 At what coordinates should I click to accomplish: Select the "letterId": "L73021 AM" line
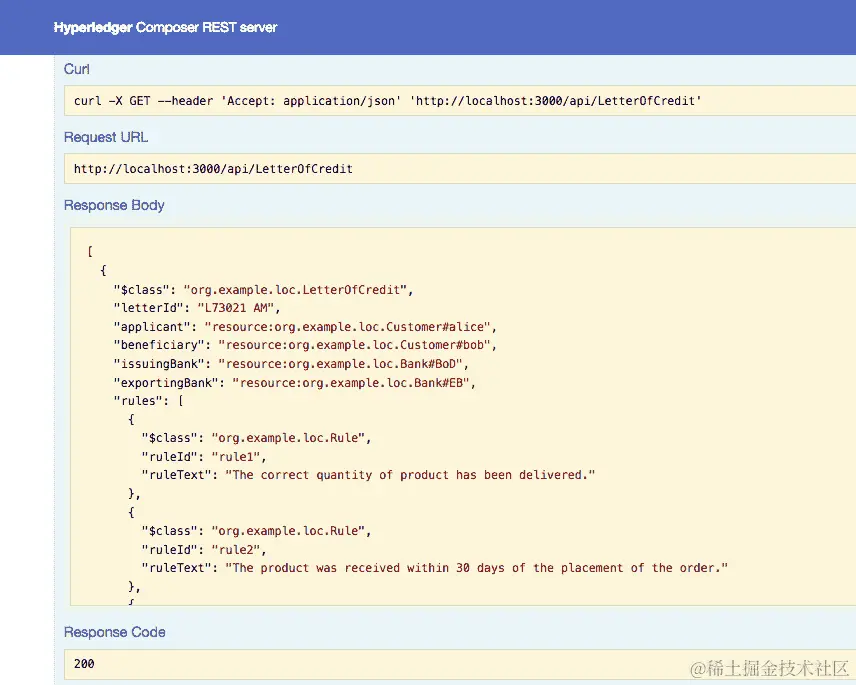point(197,308)
